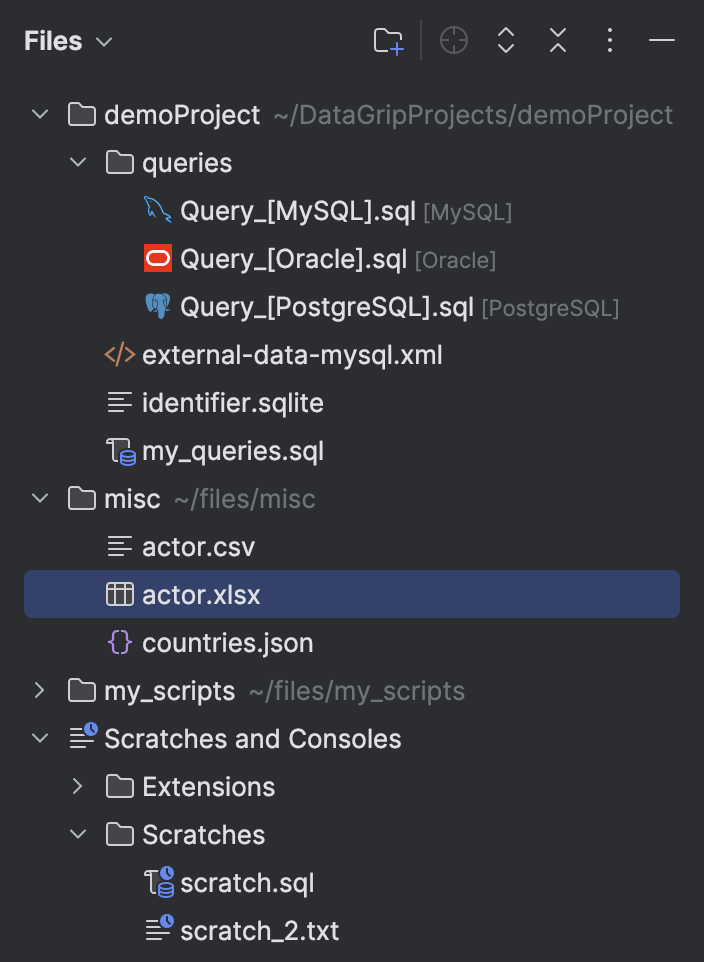This screenshot has height=962, width=704.
Task: Click the database icon next to scratch.sql
Action: point(160,883)
